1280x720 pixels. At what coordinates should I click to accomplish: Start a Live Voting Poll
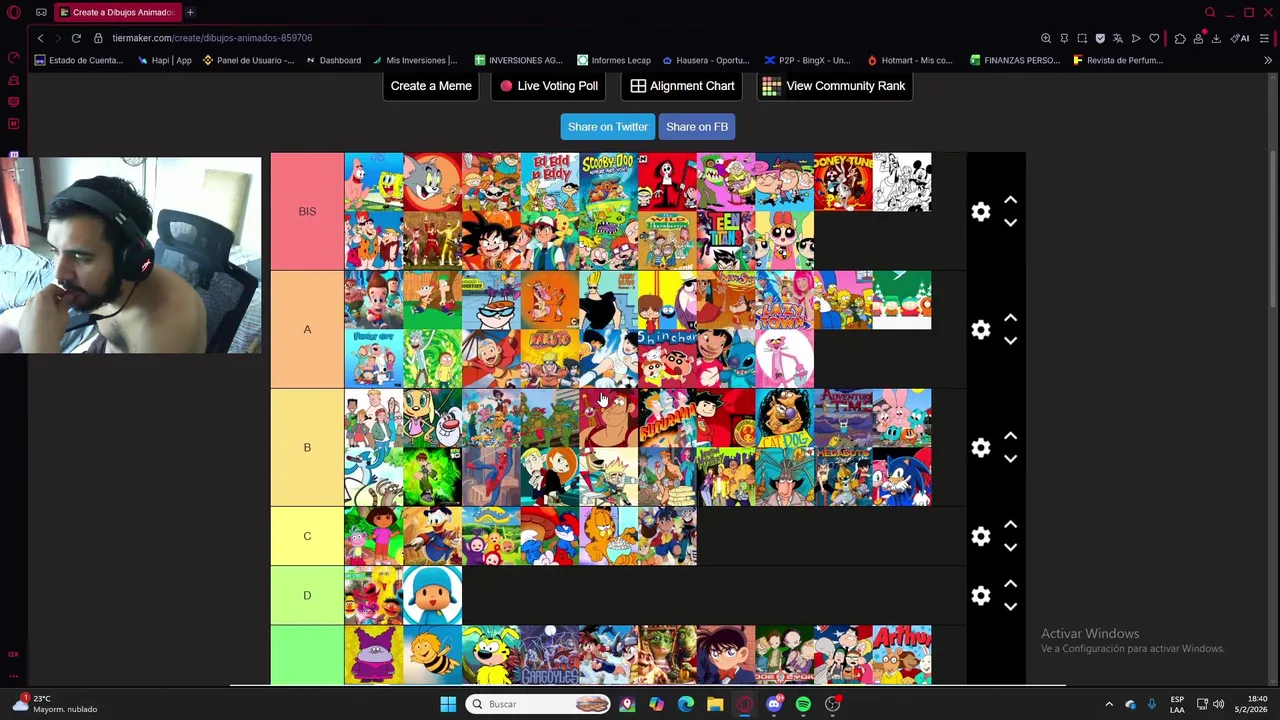point(549,86)
